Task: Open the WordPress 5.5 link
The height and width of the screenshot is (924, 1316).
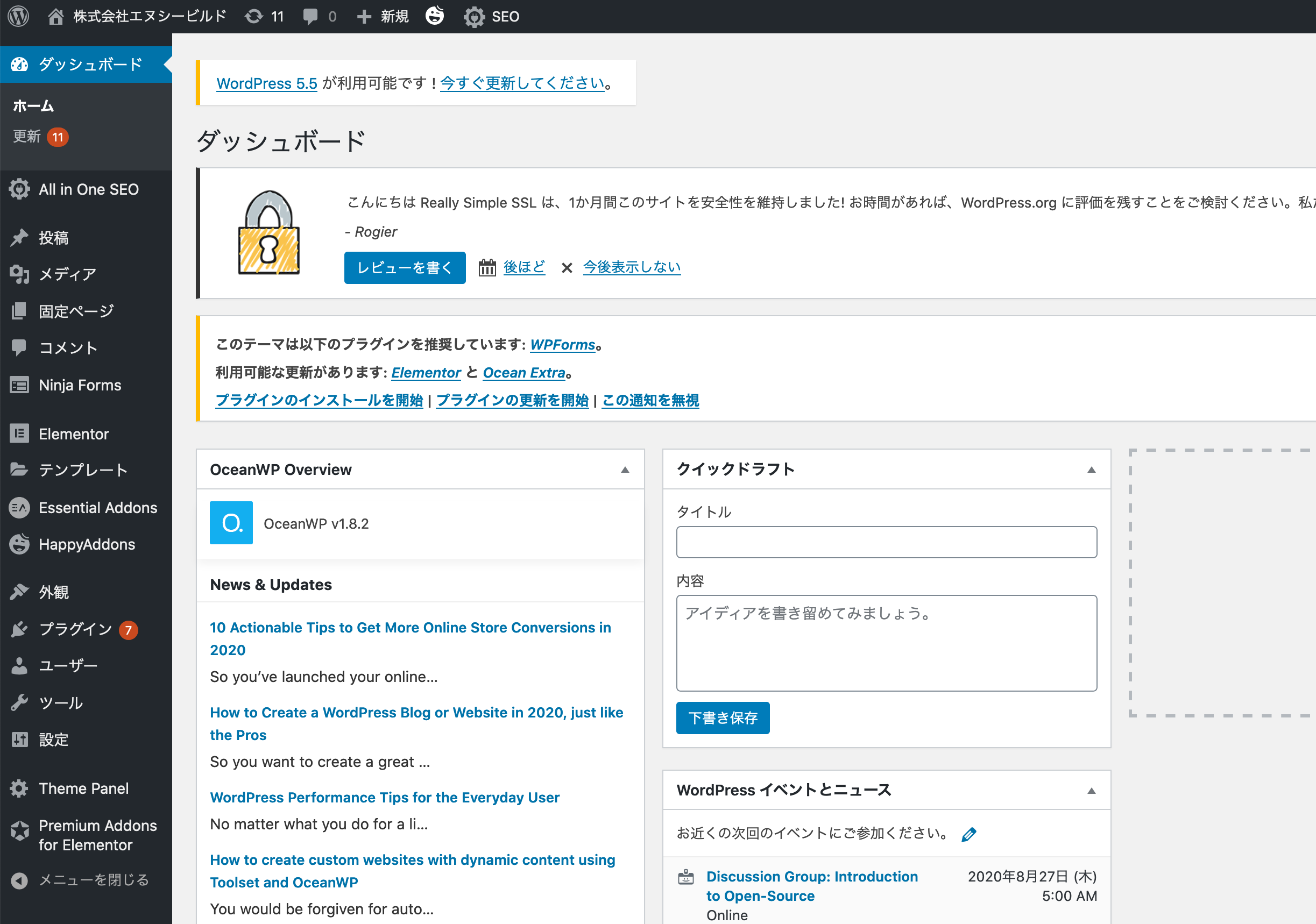Action: pos(266,83)
